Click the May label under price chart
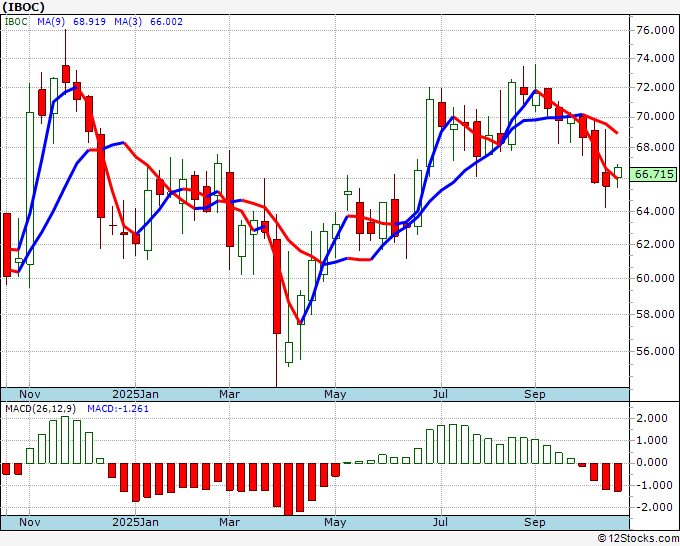This screenshot has width=680, height=546. [334, 394]
